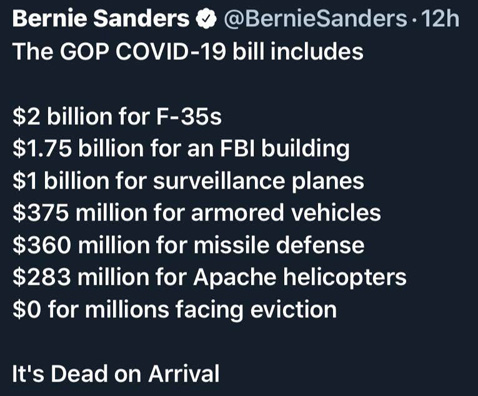
Task: Click the words 'Apache helicopters'
Action: pyautogui.click(x=300, y=278)
